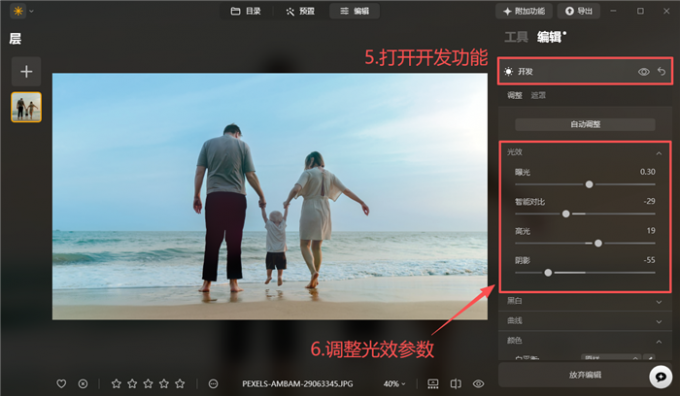The width and height of the screenshot is (680, 396).
Task: Switch to the 目录 catalog tab
Action: pos(246,11)
